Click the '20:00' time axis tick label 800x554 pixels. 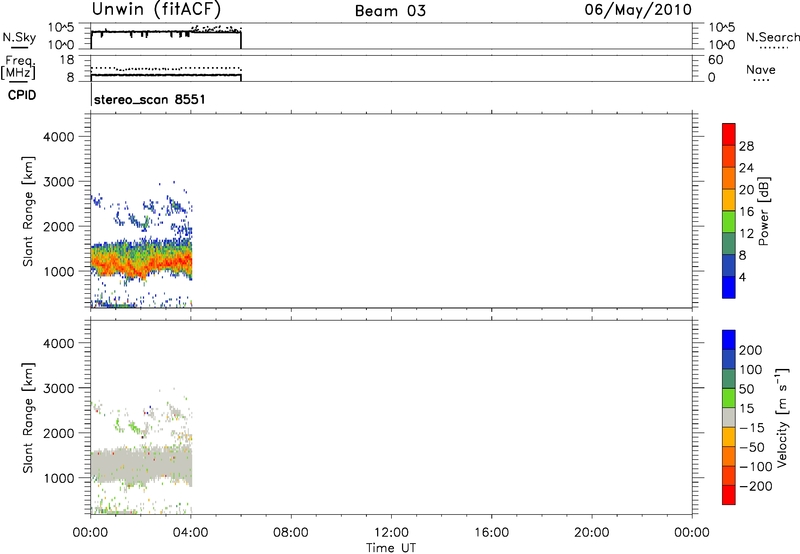pos(591,533)
